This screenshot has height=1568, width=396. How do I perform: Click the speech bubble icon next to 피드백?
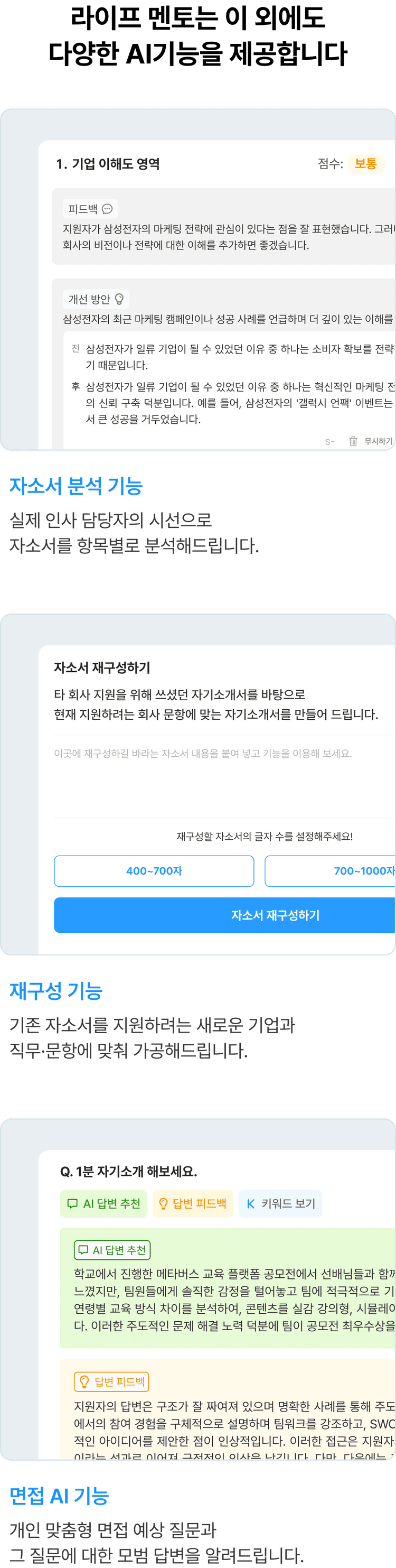pos(107,209)
